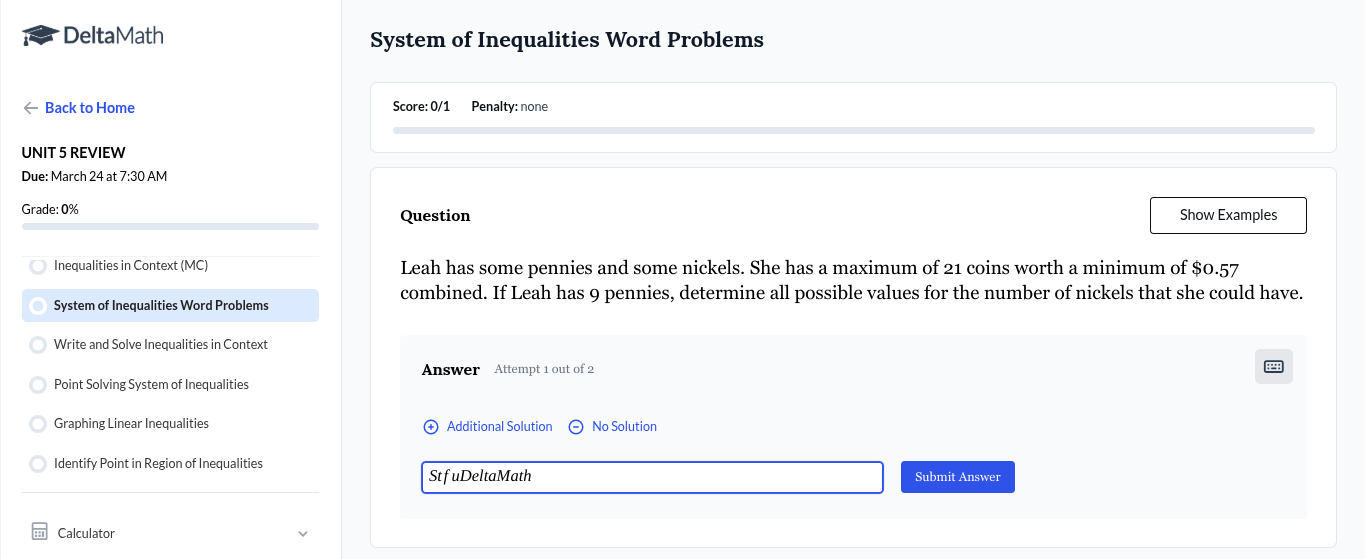Click the DeltaMath graduation cap logo
This screenshot has width=1365, height=559.
click(40, 36)
